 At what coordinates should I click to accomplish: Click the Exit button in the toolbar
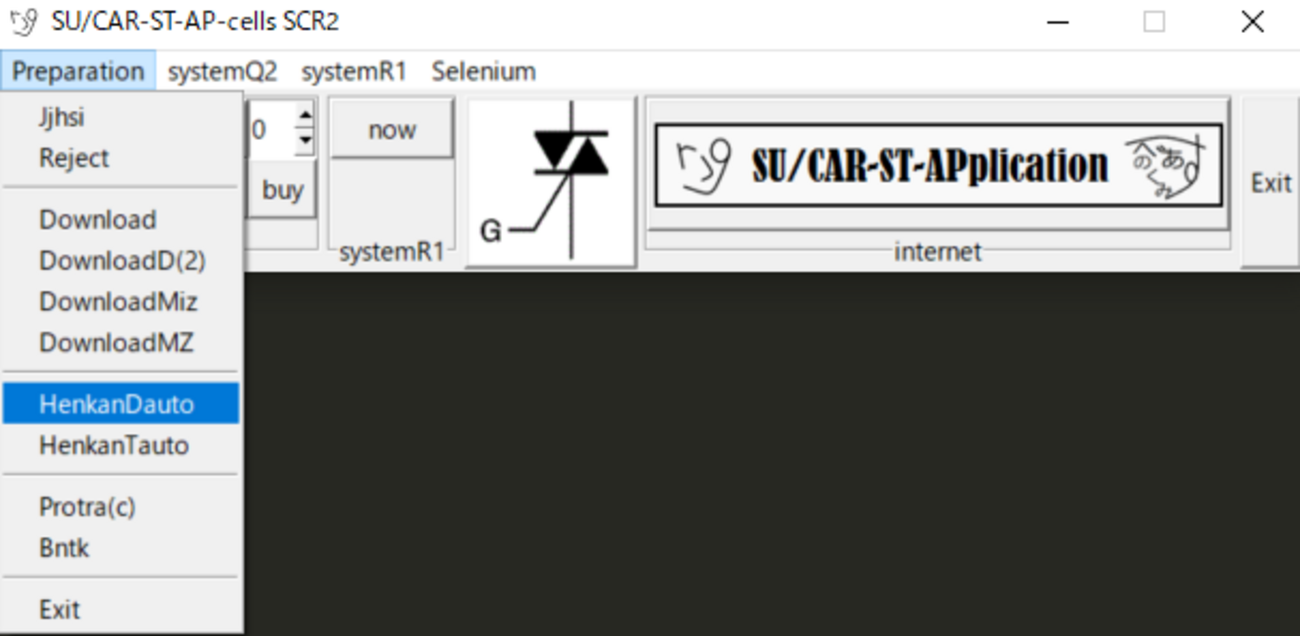[1270, 183]
